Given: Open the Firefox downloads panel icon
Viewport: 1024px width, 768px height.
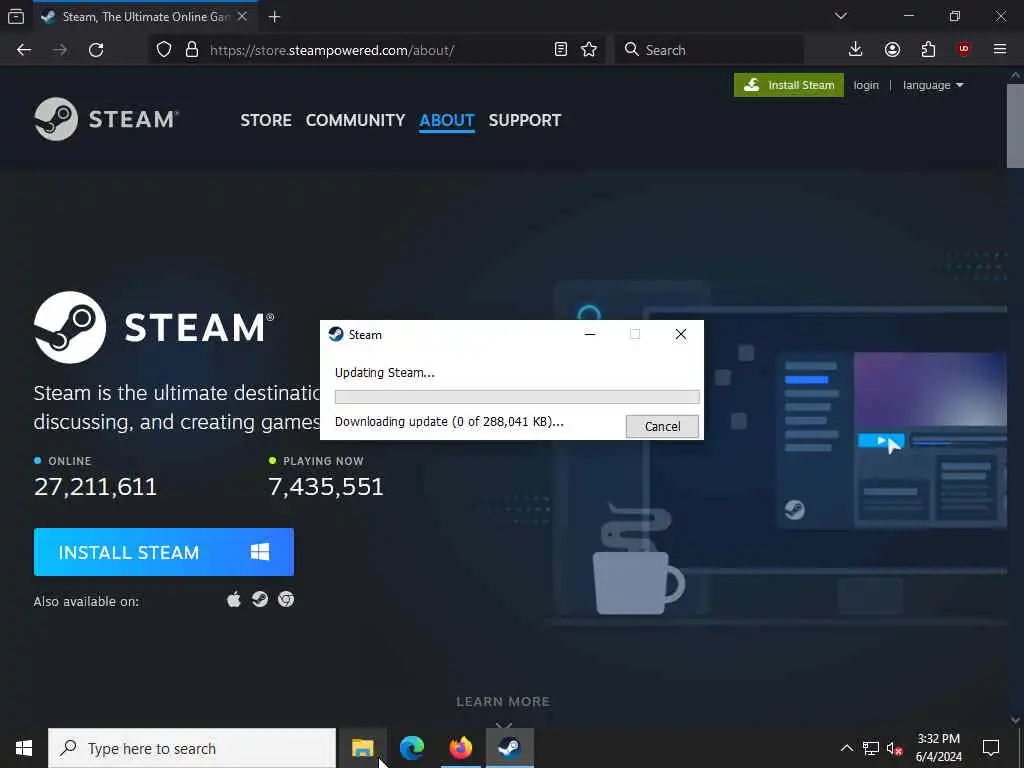Looking at the screenshot, I should click(x=856, y=50).
